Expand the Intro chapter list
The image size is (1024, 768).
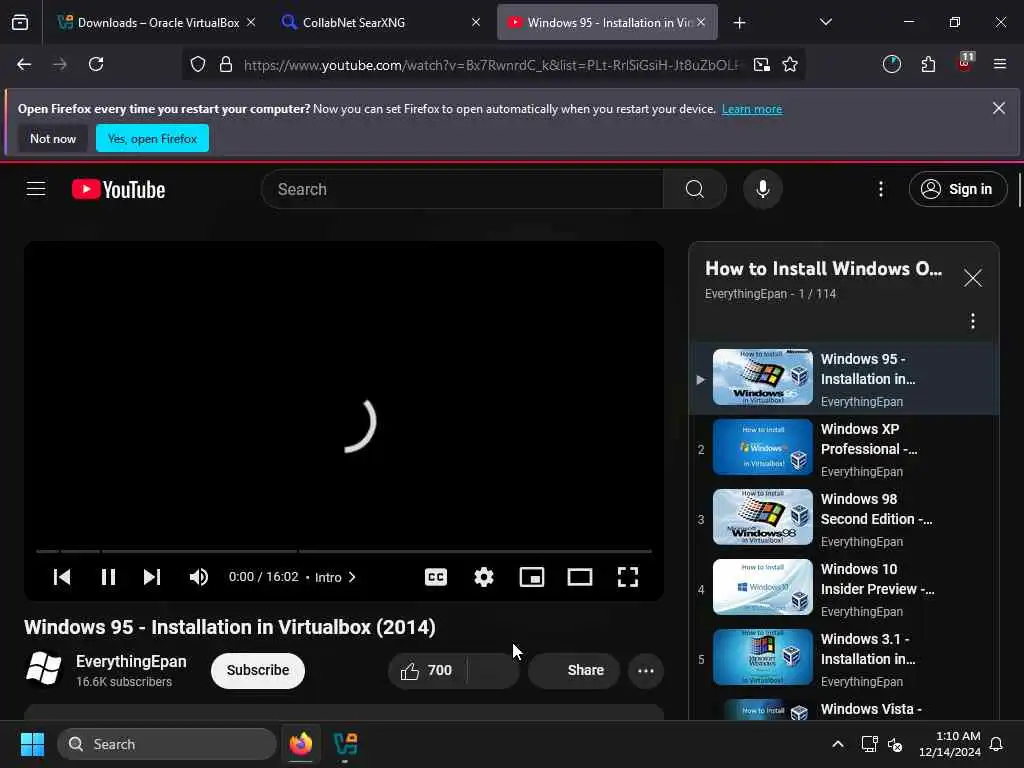(x=335, y=577)
